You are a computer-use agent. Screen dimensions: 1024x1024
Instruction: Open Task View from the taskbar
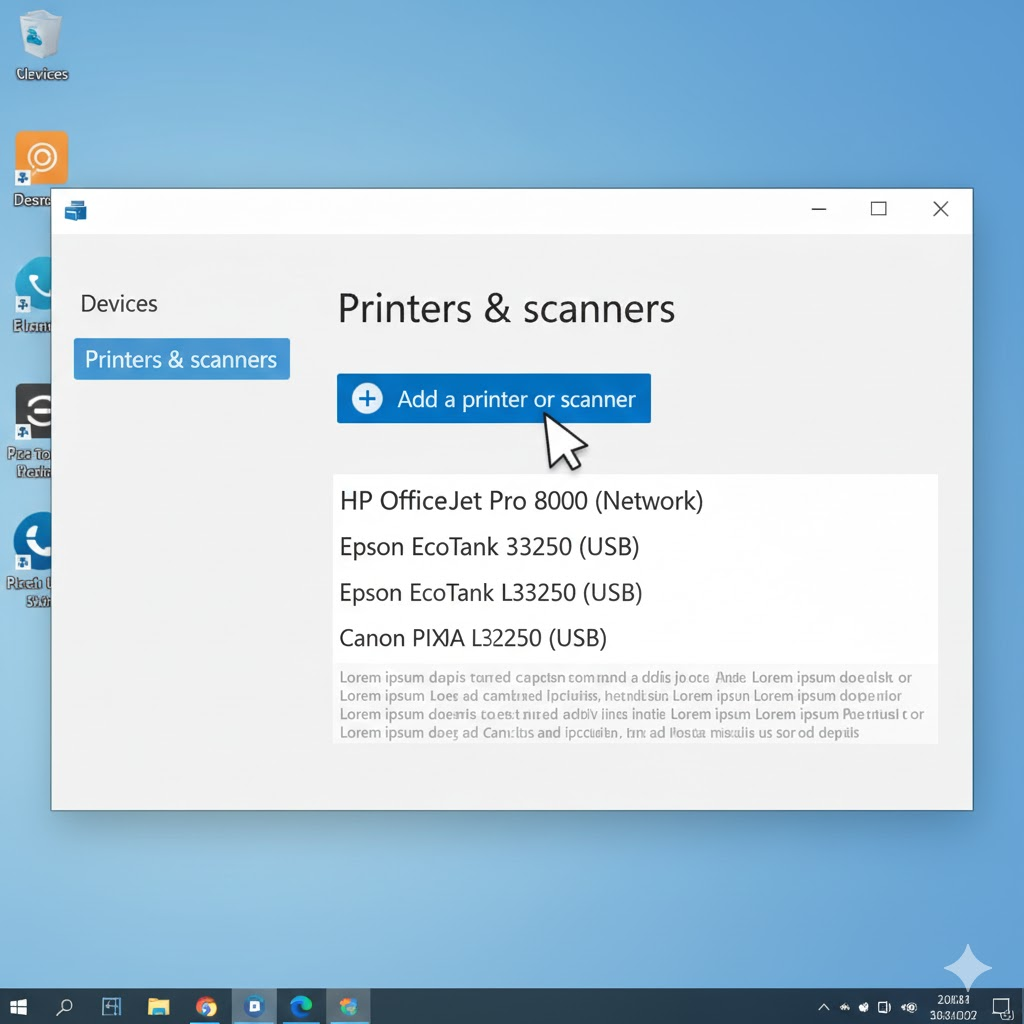point(111,1006)
